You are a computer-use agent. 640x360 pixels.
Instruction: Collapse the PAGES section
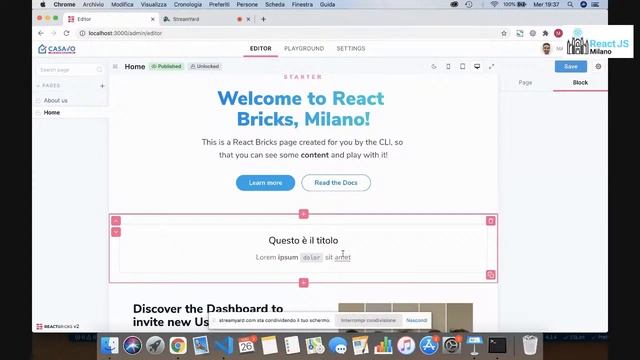[x=49, y=86]
